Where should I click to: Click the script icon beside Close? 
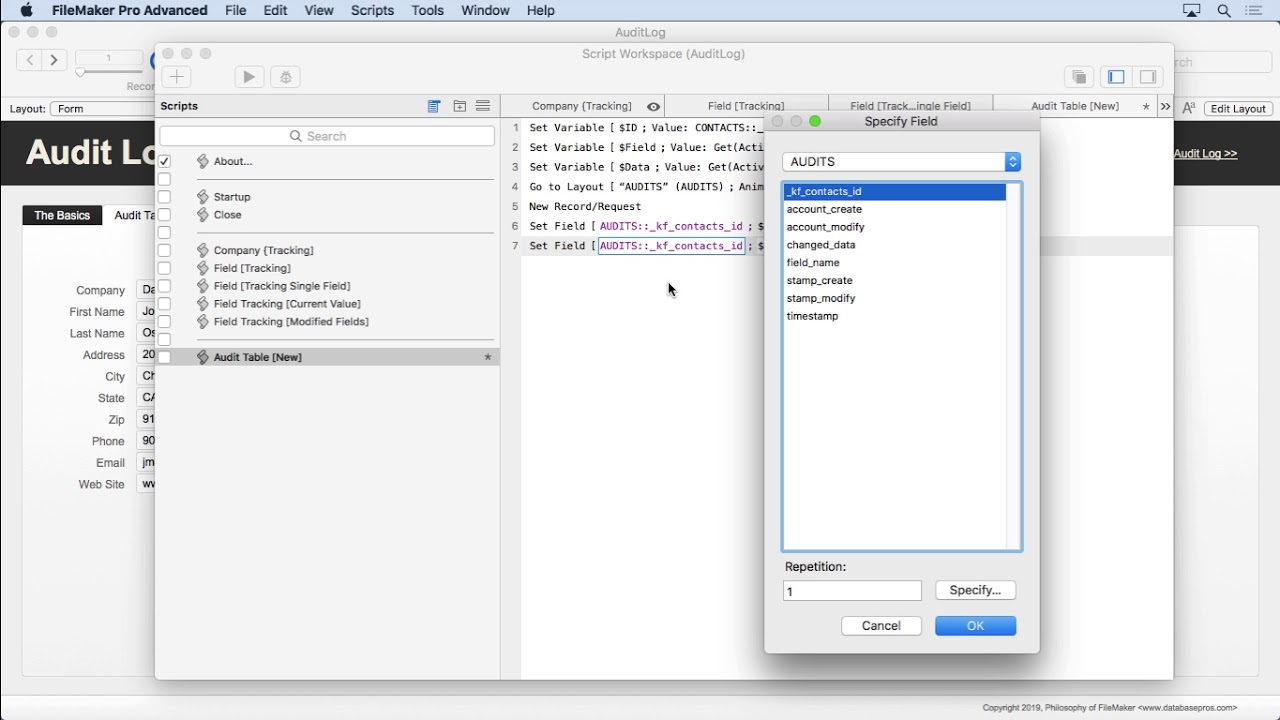[x=203, y=215]
